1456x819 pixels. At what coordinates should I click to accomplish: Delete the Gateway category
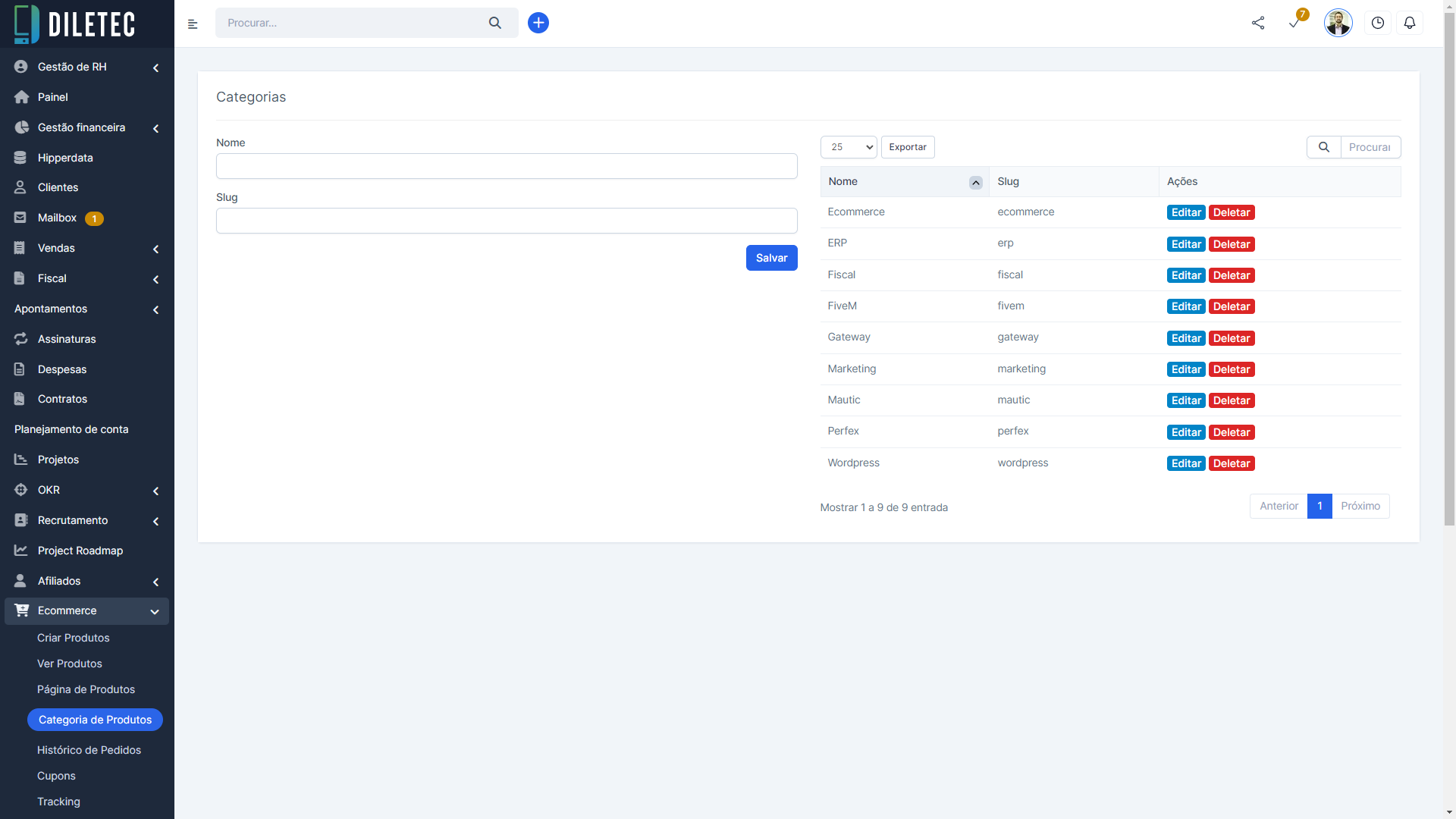click(x=1231, y=338)
